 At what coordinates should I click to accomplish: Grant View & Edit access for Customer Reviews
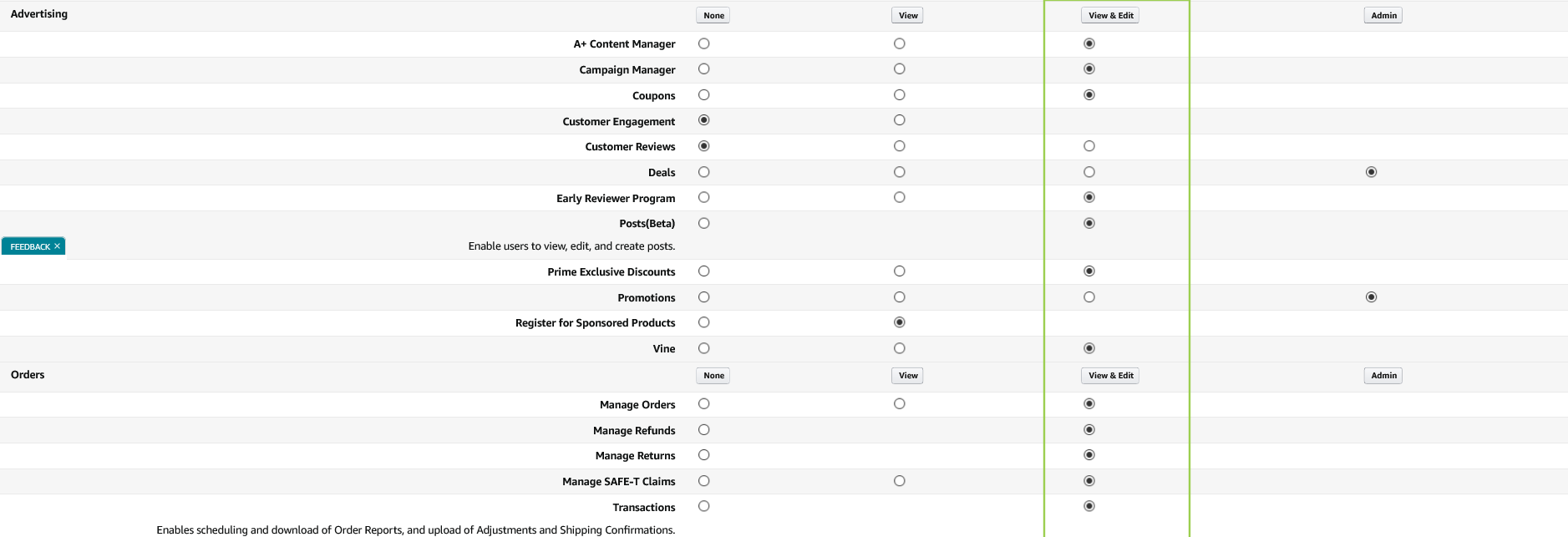pos(1088,145)
